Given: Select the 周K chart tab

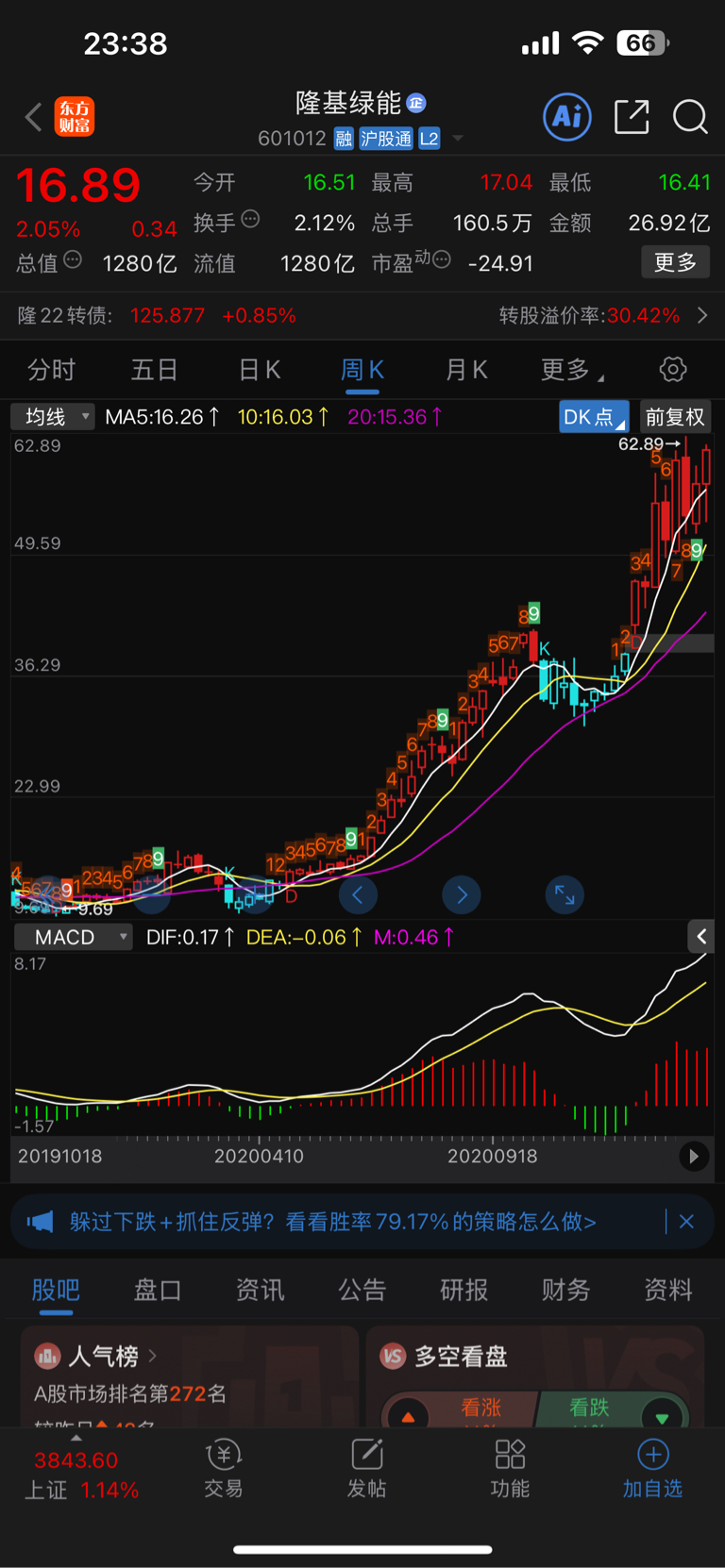Looking at the screenshot, I should [362, 370].
